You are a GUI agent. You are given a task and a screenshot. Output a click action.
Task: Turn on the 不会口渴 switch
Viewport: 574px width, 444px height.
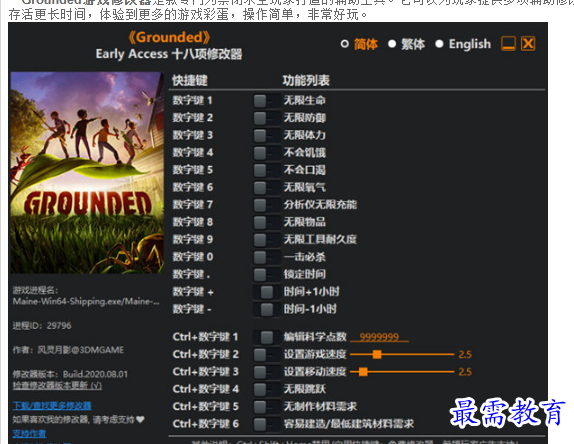(266, 170)
